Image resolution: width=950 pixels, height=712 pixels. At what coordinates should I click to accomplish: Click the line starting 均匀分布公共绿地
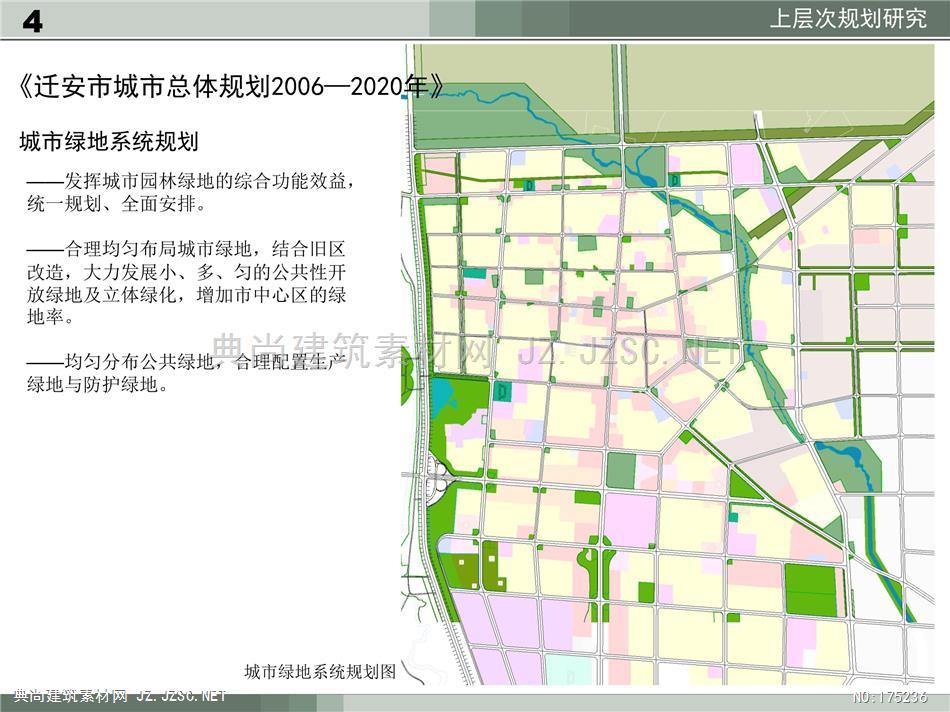click(x=186, y=362)
